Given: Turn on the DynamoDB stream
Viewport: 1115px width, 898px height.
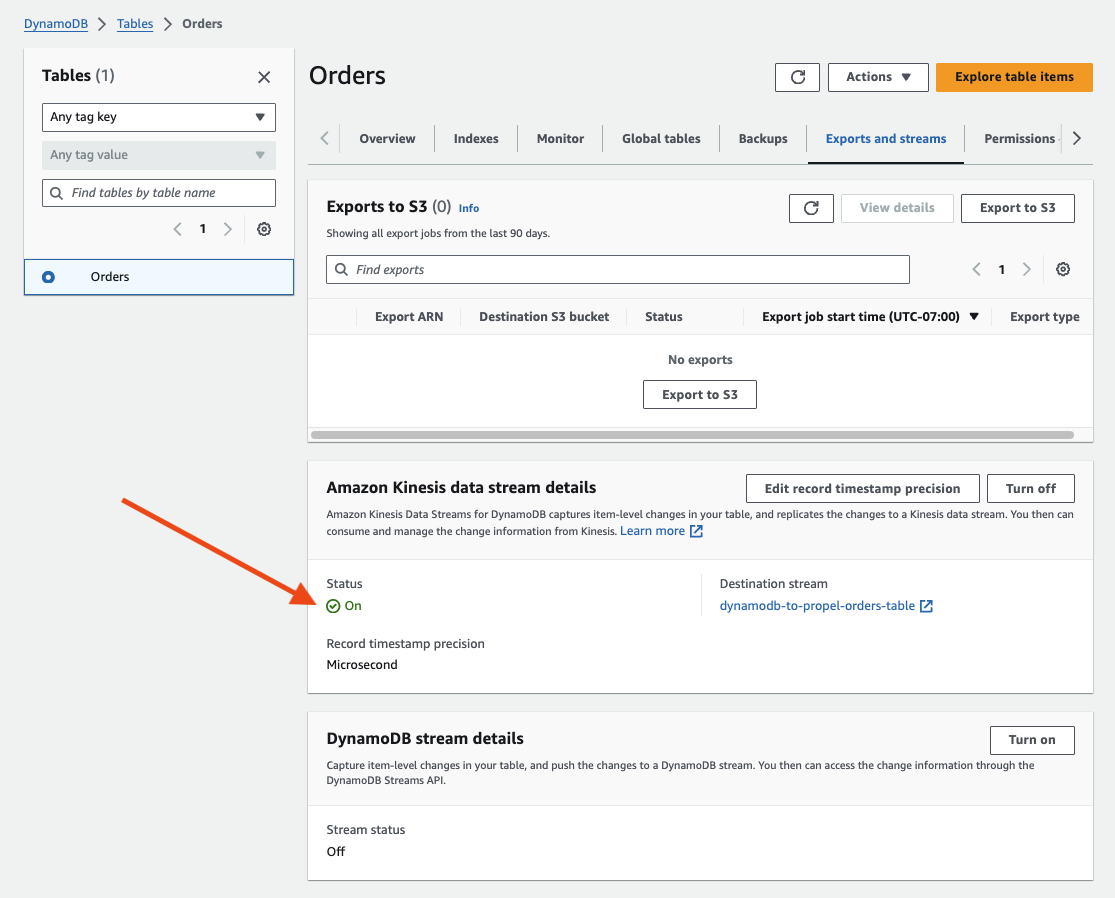Looking at the screenshot, I should [x=1032, y=740].
